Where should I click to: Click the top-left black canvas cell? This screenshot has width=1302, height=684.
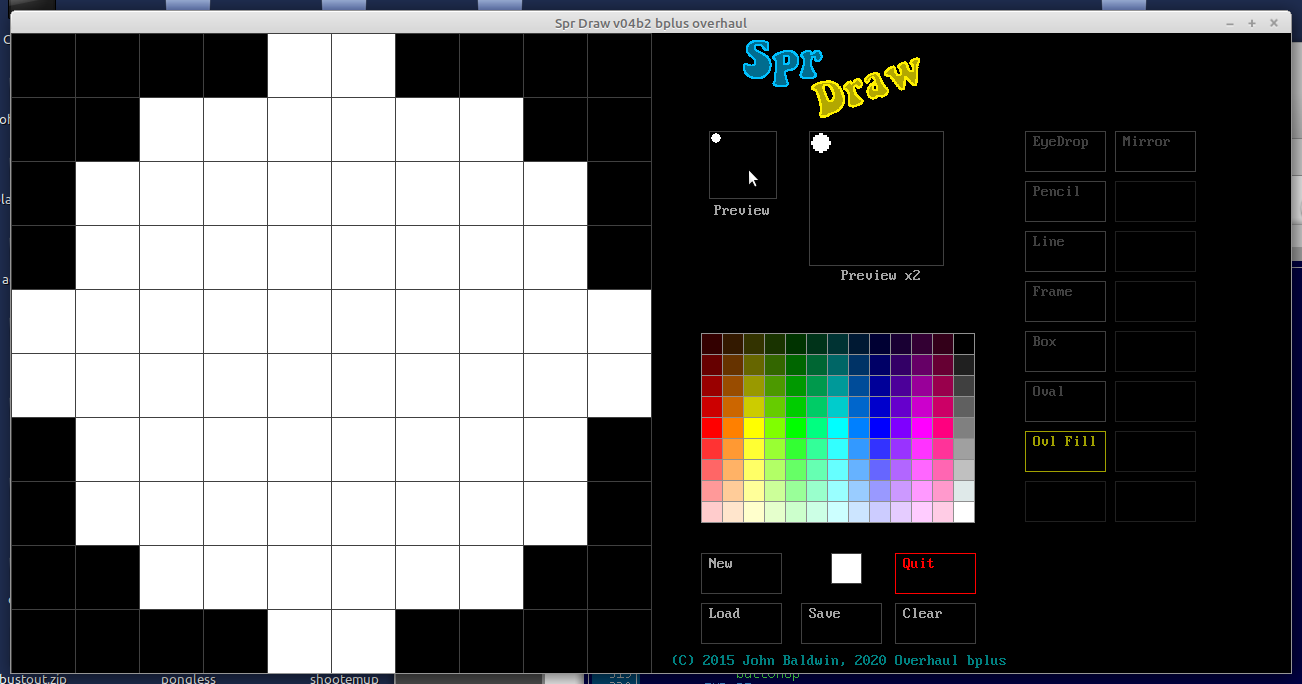point(43,65)
